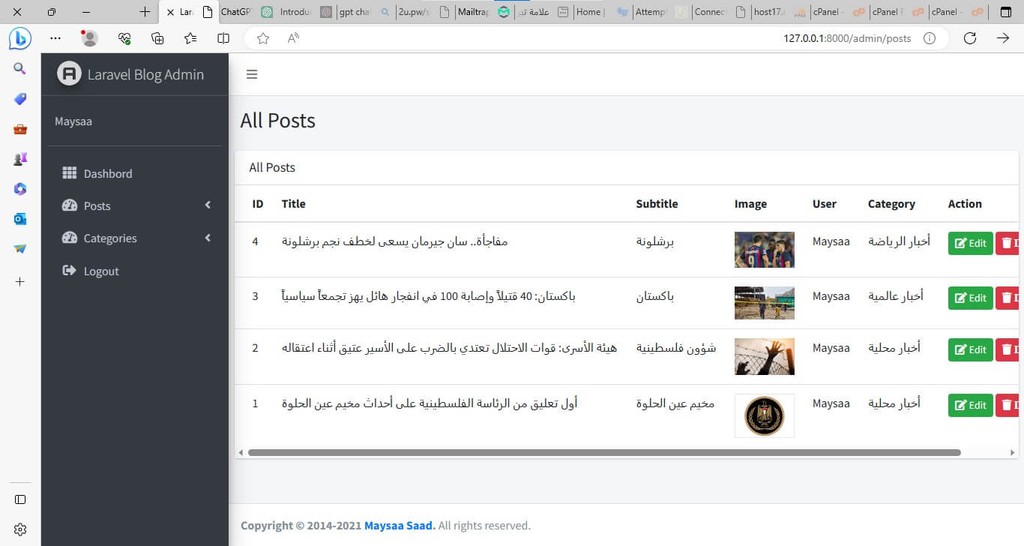Viewport: 1024px width, 546px height.
Task: Open Browser essentials heart icon
Action: (x=124, y=39)
